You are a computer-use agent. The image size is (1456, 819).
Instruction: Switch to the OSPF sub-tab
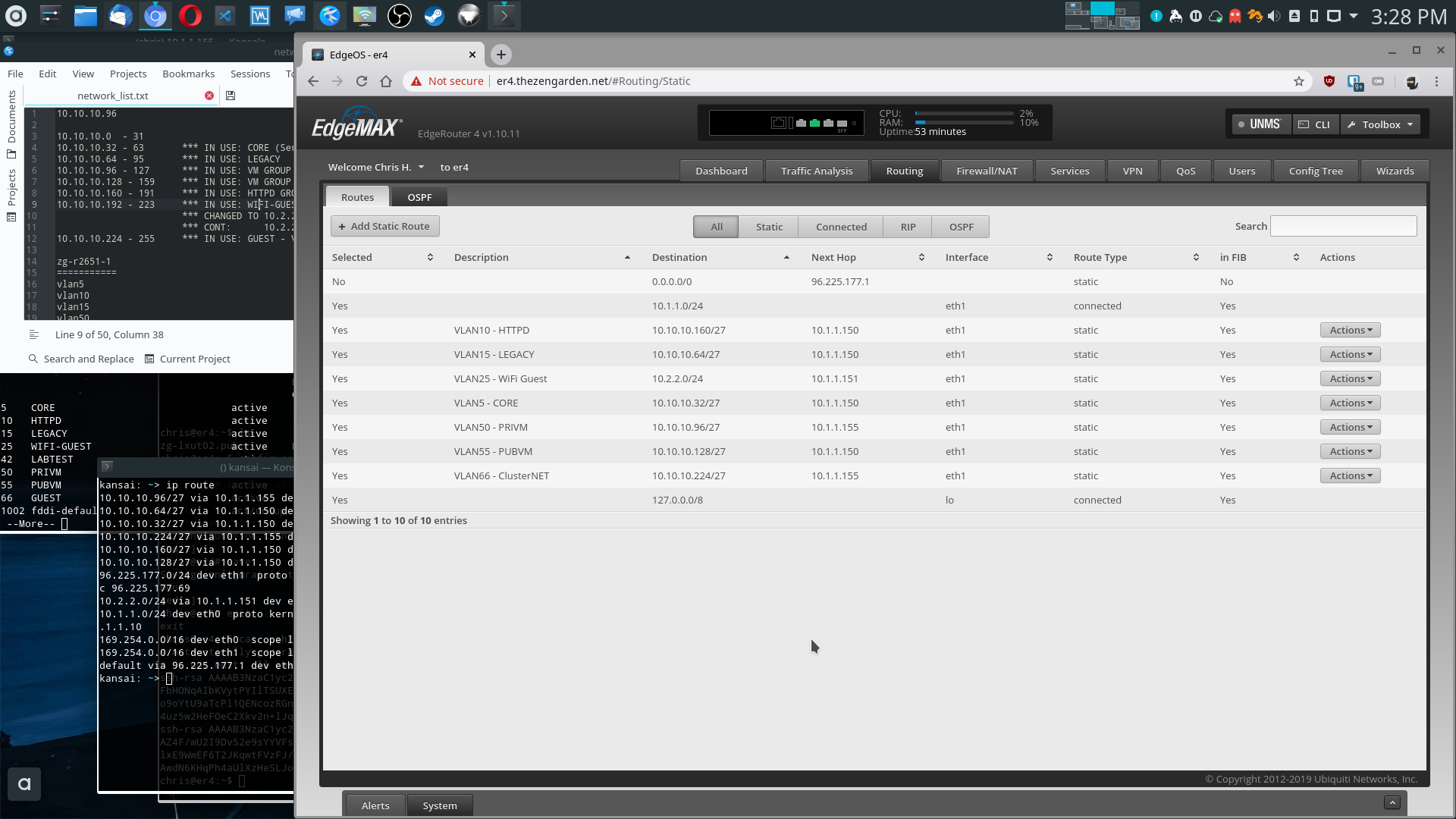point(419,197)
